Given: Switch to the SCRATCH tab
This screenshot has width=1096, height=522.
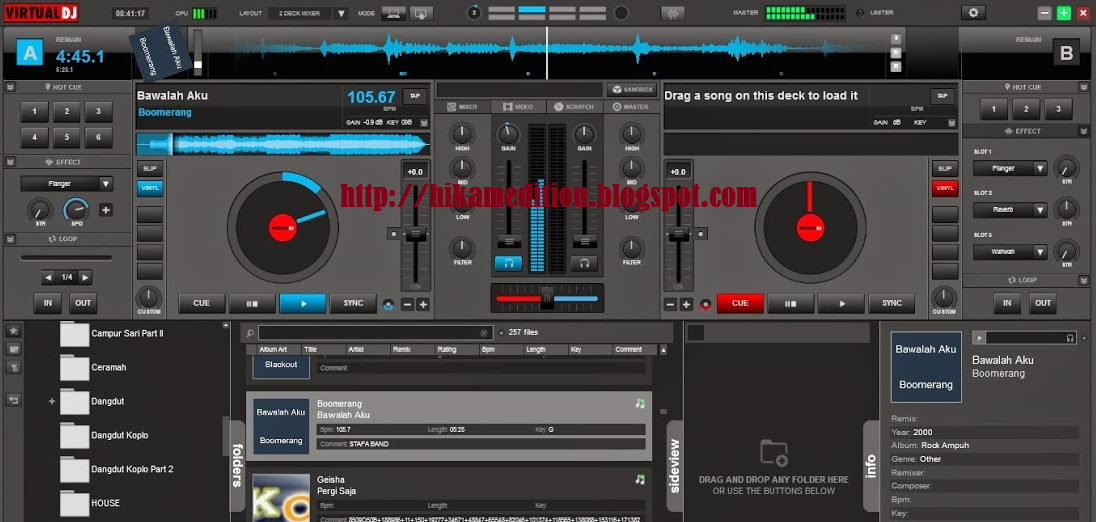Looking at the screenshot, I should pyautogui.click(x=574, y=107).
